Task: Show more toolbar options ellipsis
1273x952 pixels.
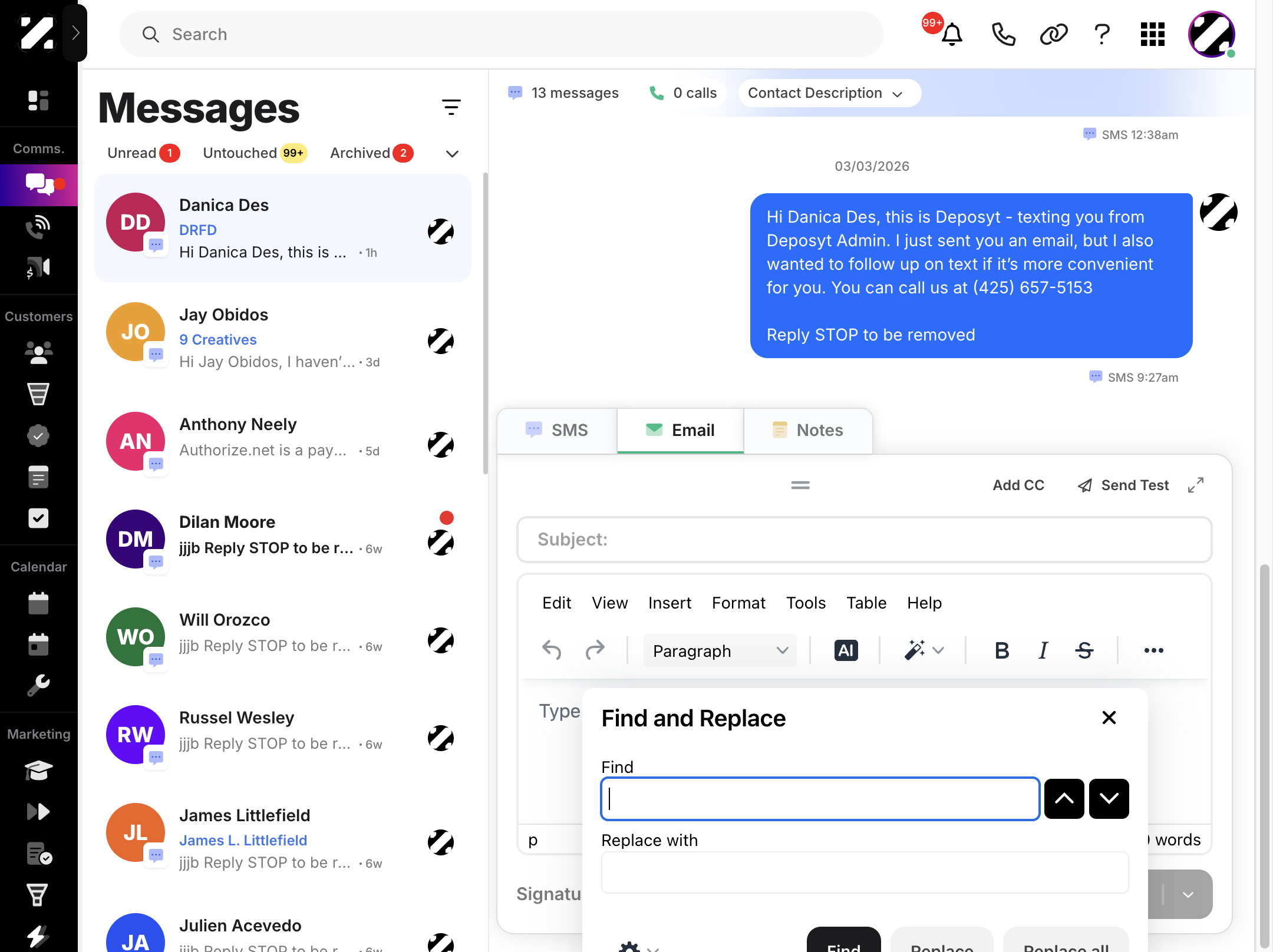Action: pos(1153,650)
